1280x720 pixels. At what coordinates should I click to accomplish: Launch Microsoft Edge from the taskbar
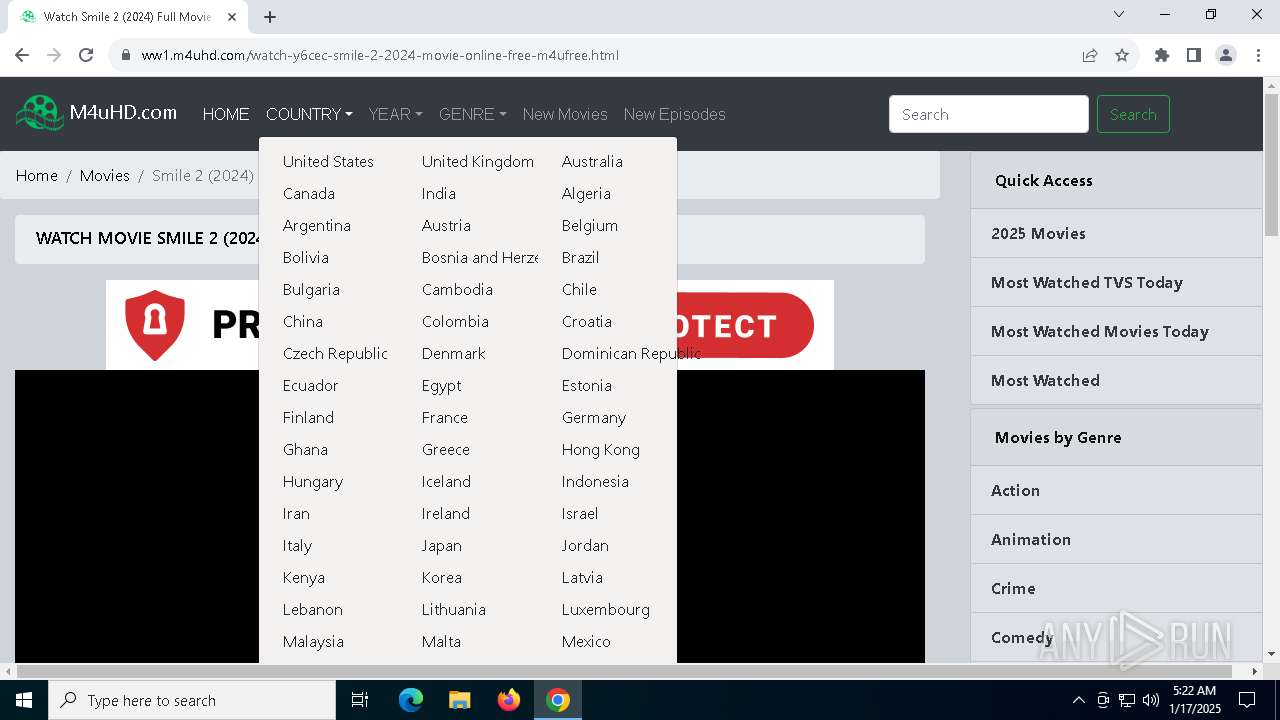[x=411, y=700]
